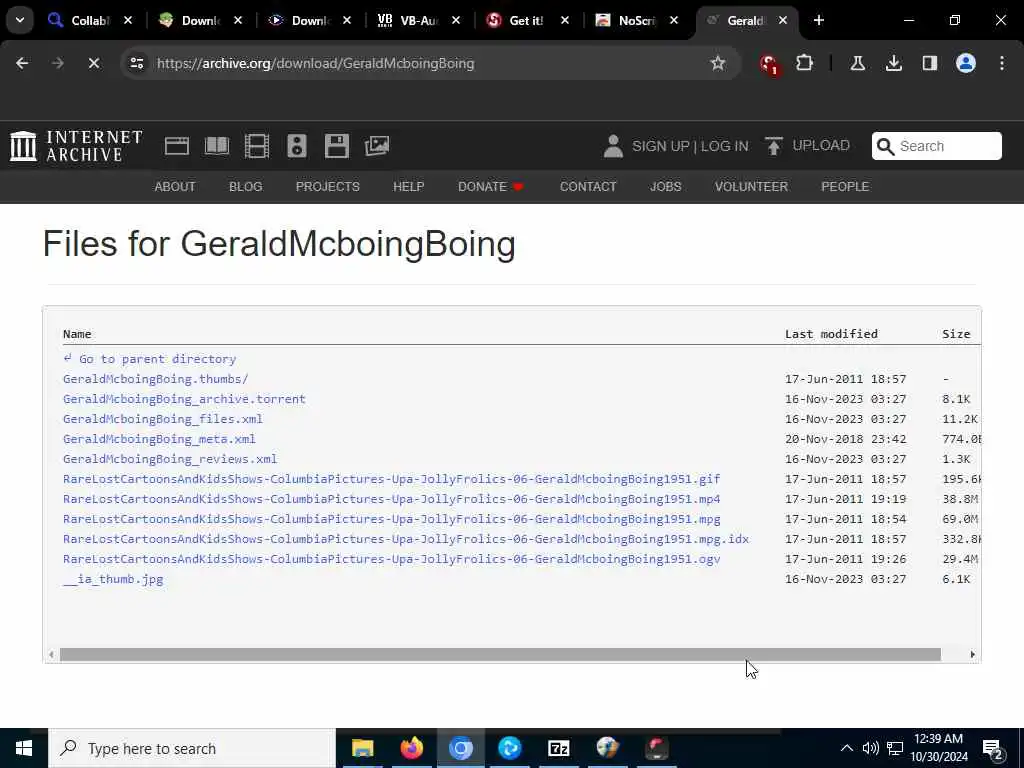Click the Internet Archive Search field
1024x768 pixels.
coord(936,146)
